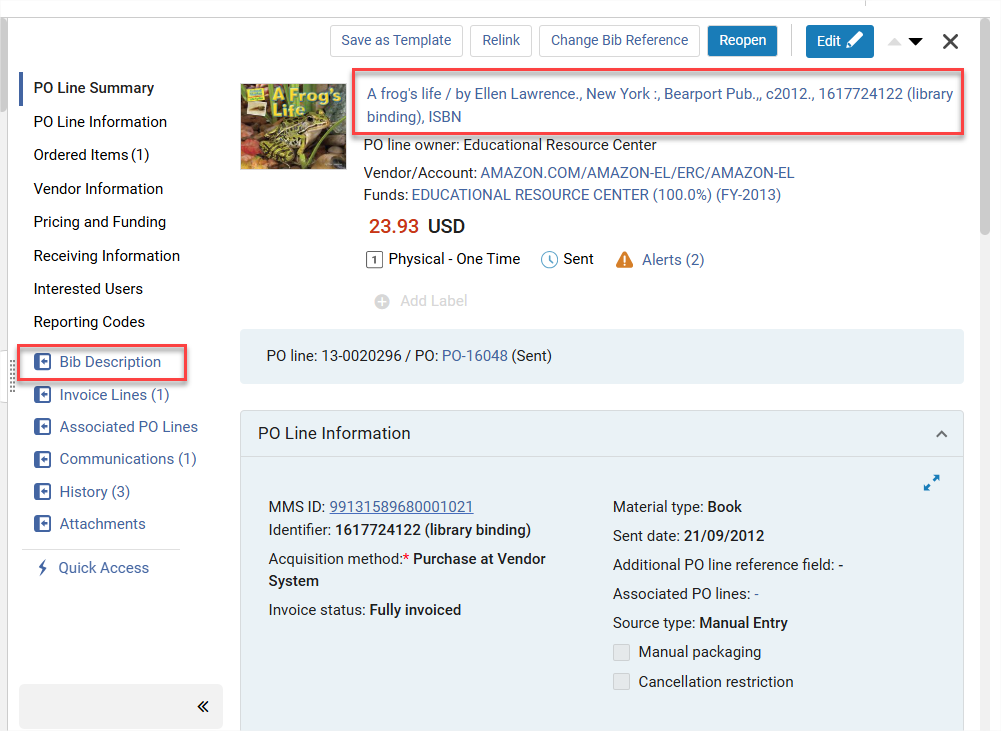The image size is (1001, 731).
Task: Click the History panel icon
Action: point(42,492)
